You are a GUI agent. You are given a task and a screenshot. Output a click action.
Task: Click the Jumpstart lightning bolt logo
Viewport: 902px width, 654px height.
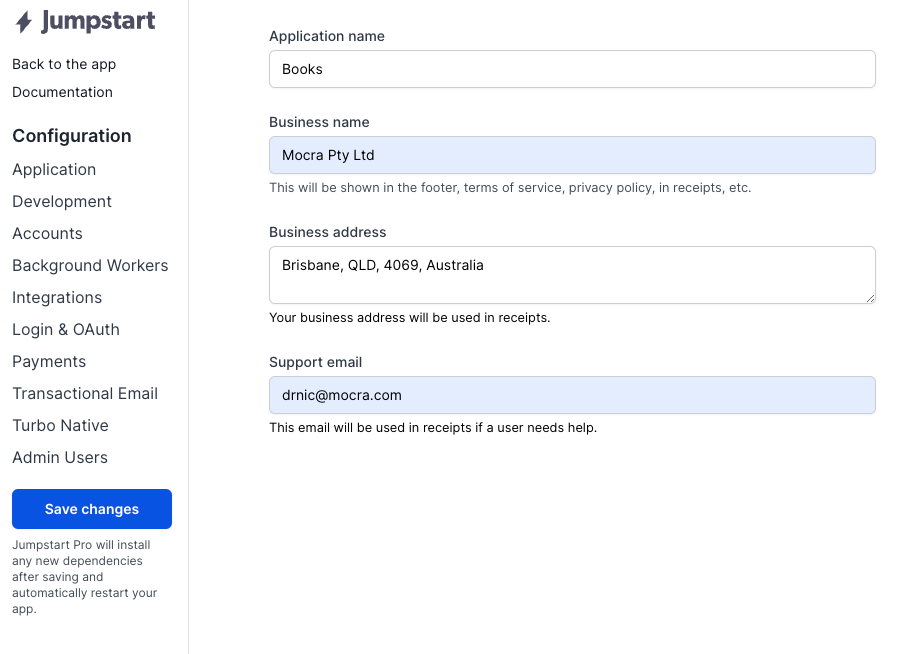(24, 22)
